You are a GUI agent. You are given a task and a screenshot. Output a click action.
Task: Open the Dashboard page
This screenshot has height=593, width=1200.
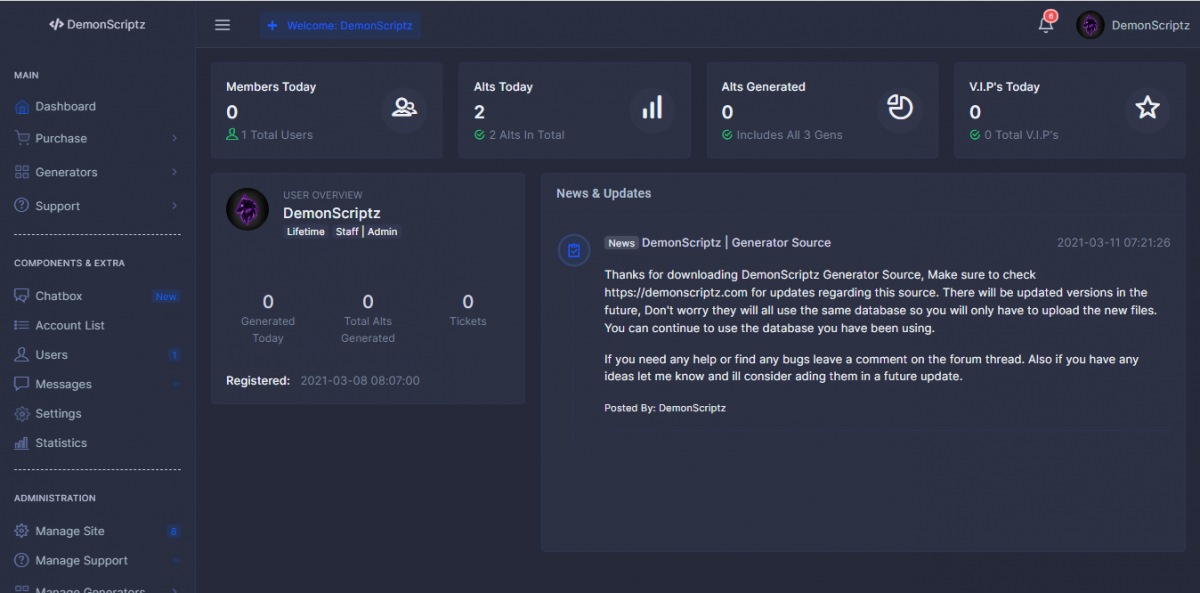pos(65,107)
